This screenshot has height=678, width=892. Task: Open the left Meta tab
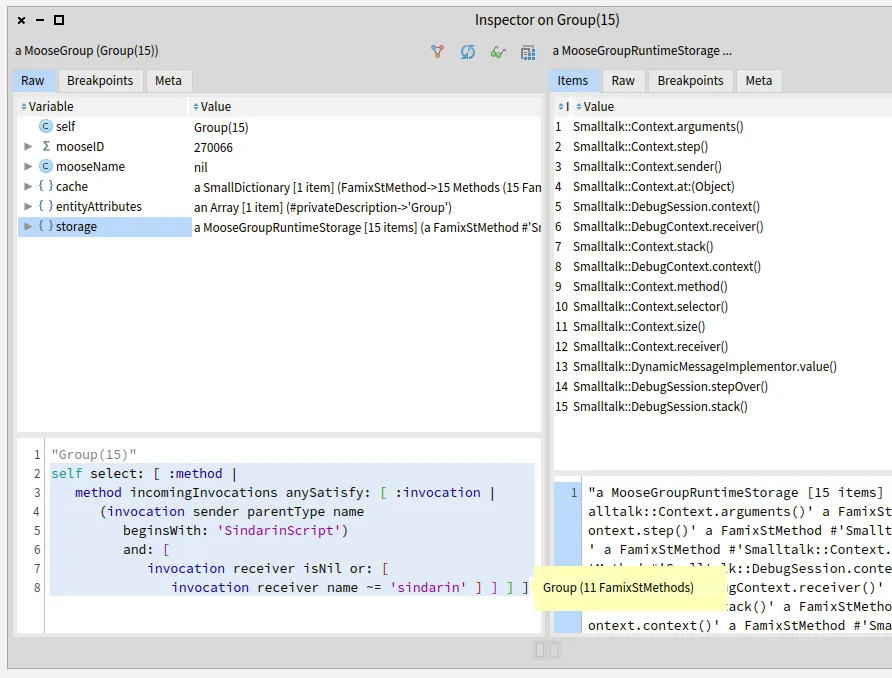coord(168,81)
